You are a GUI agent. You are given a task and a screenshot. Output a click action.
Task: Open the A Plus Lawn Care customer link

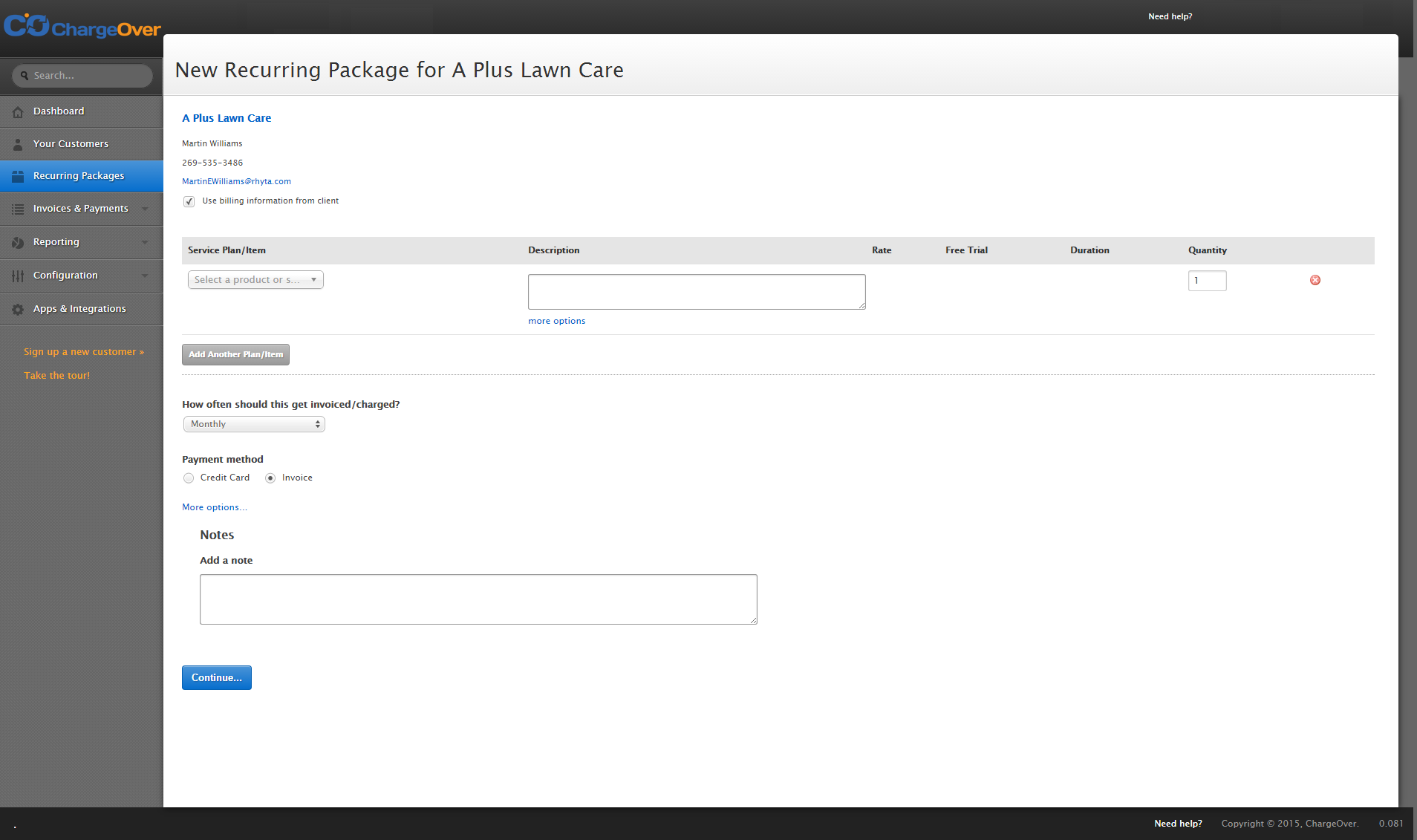227,118
